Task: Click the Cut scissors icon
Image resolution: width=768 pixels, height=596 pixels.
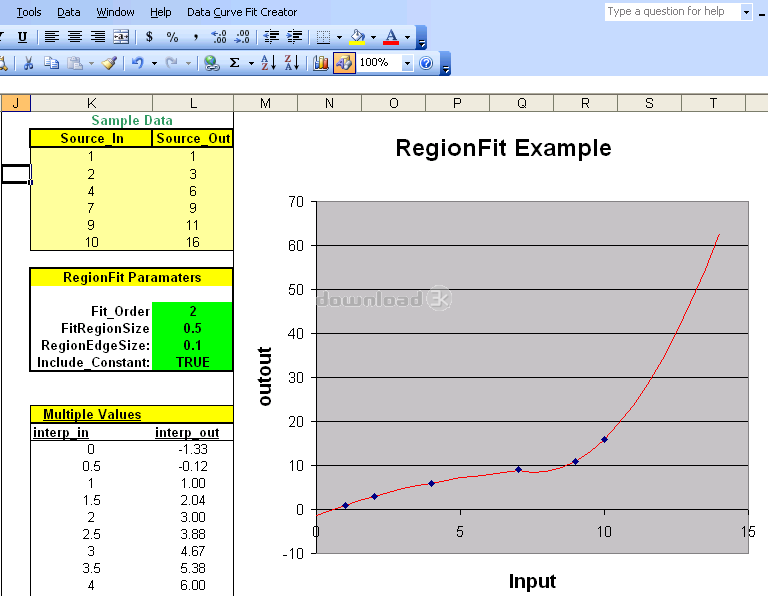Action: (29, 63)
